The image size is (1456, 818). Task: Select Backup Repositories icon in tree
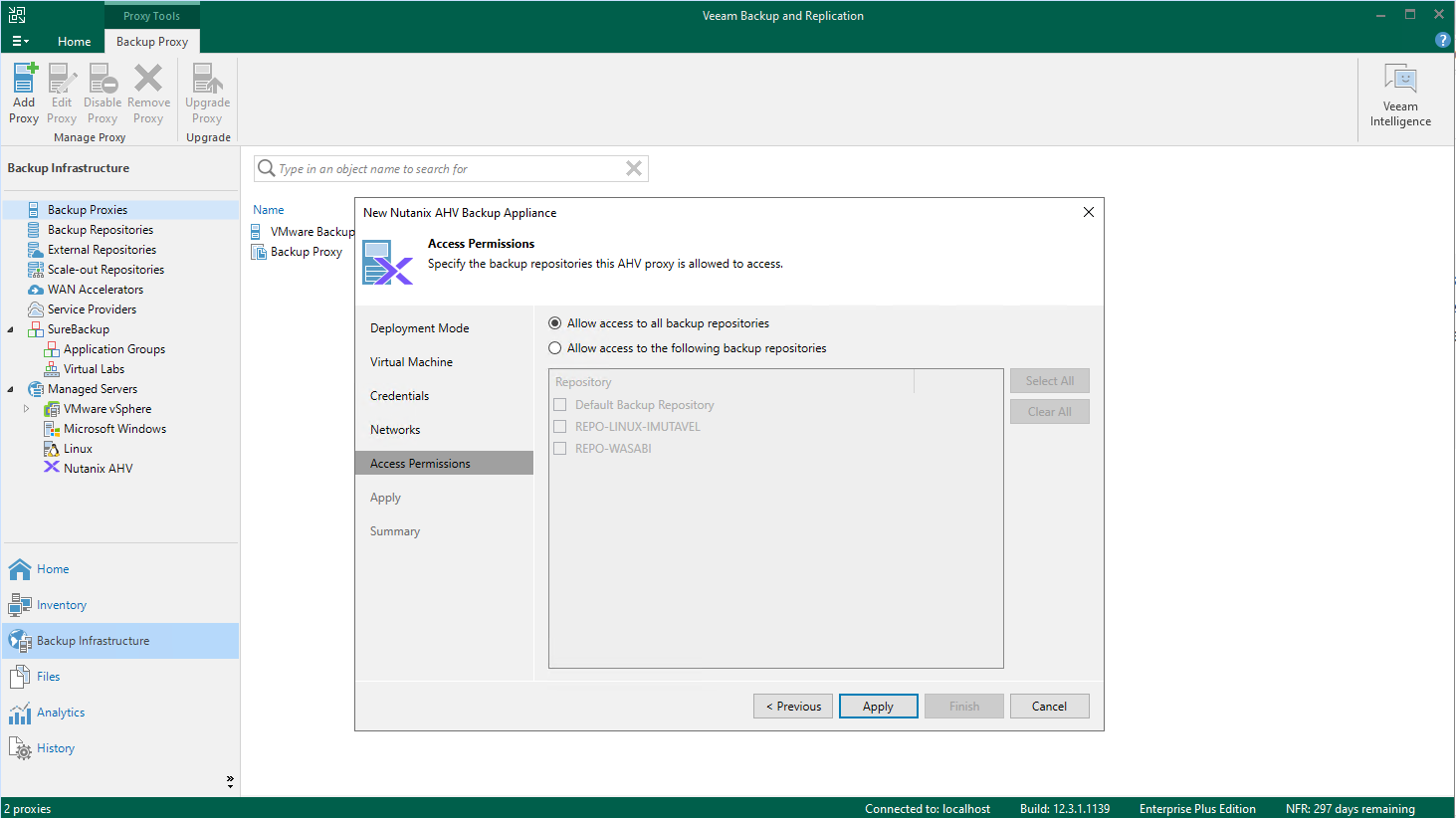[x=35, y=230]
